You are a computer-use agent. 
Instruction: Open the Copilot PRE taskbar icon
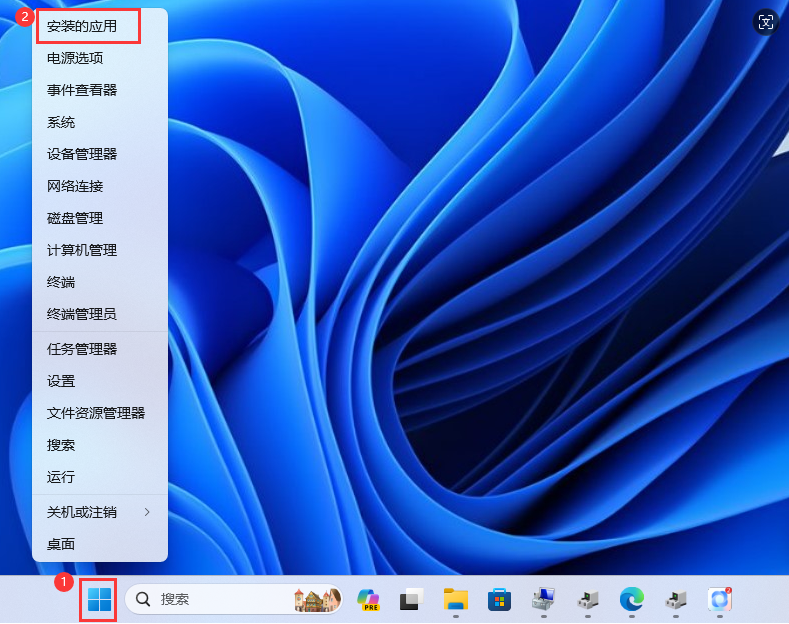(368, 599)
